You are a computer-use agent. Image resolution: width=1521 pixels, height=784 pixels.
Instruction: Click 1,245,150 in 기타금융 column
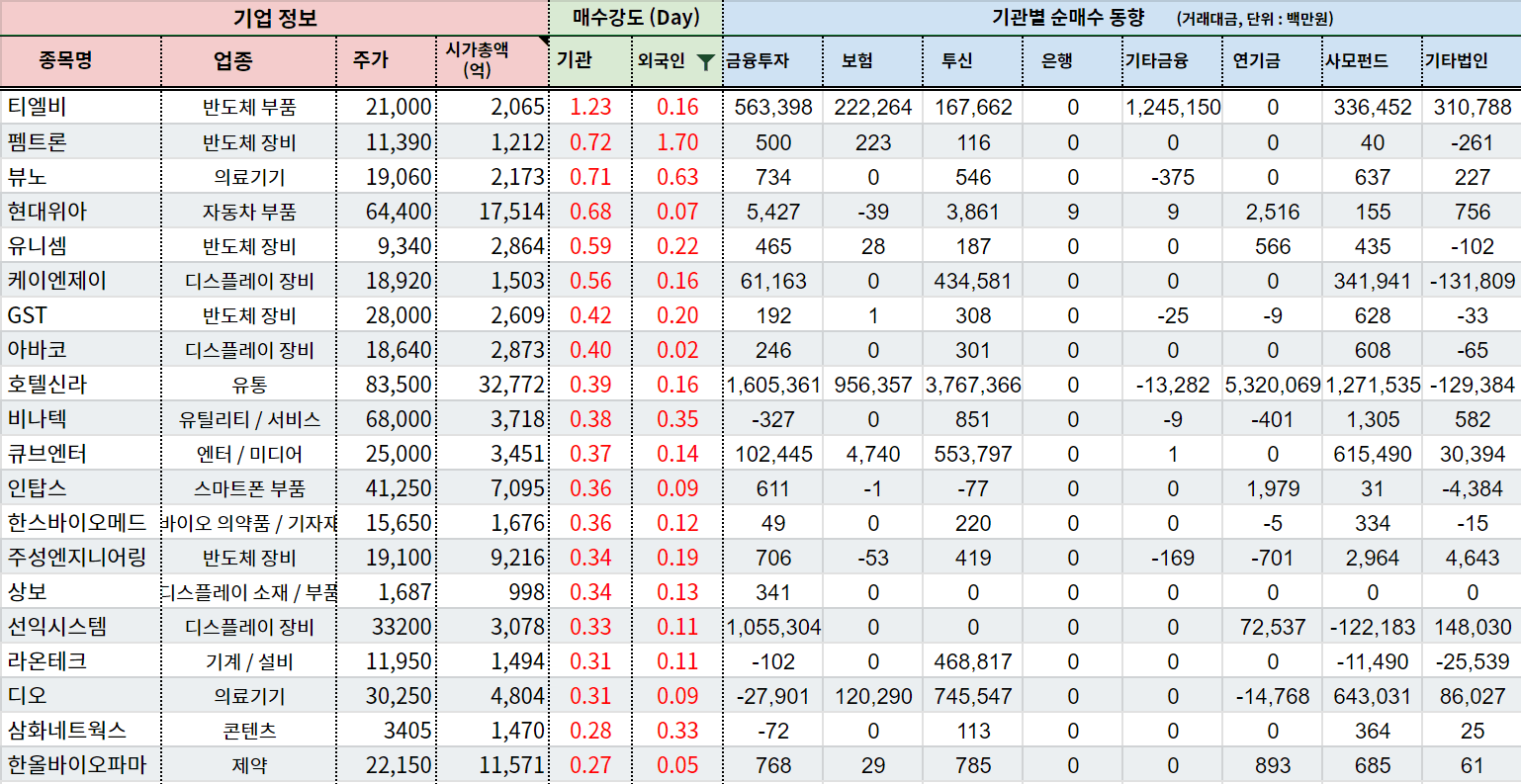pos(1173,108)
